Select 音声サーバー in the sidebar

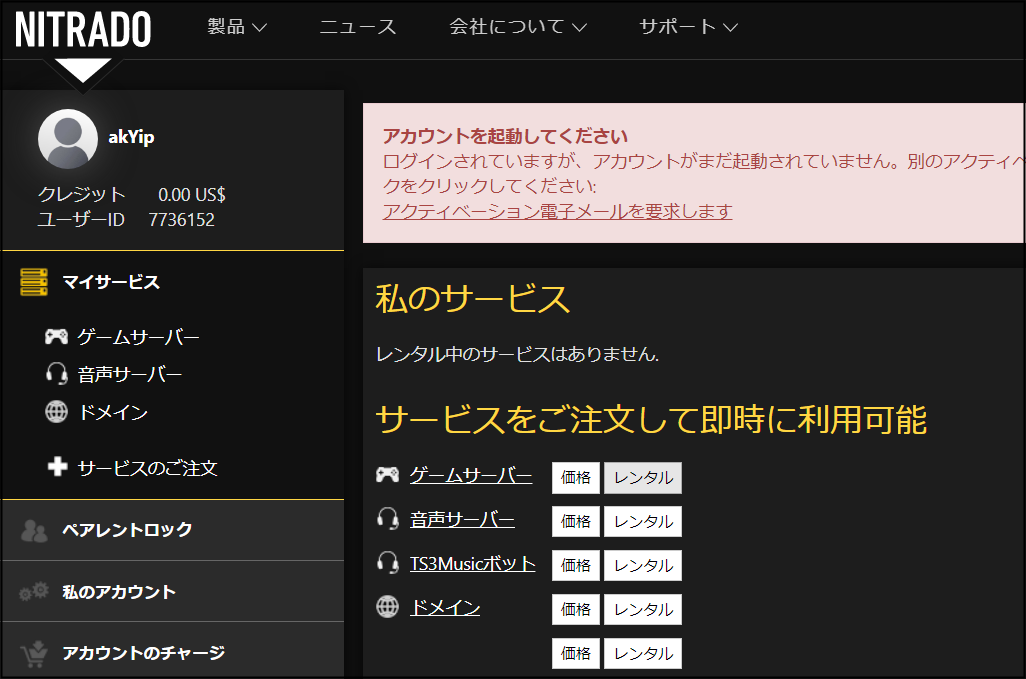click(x=130, y=374)
